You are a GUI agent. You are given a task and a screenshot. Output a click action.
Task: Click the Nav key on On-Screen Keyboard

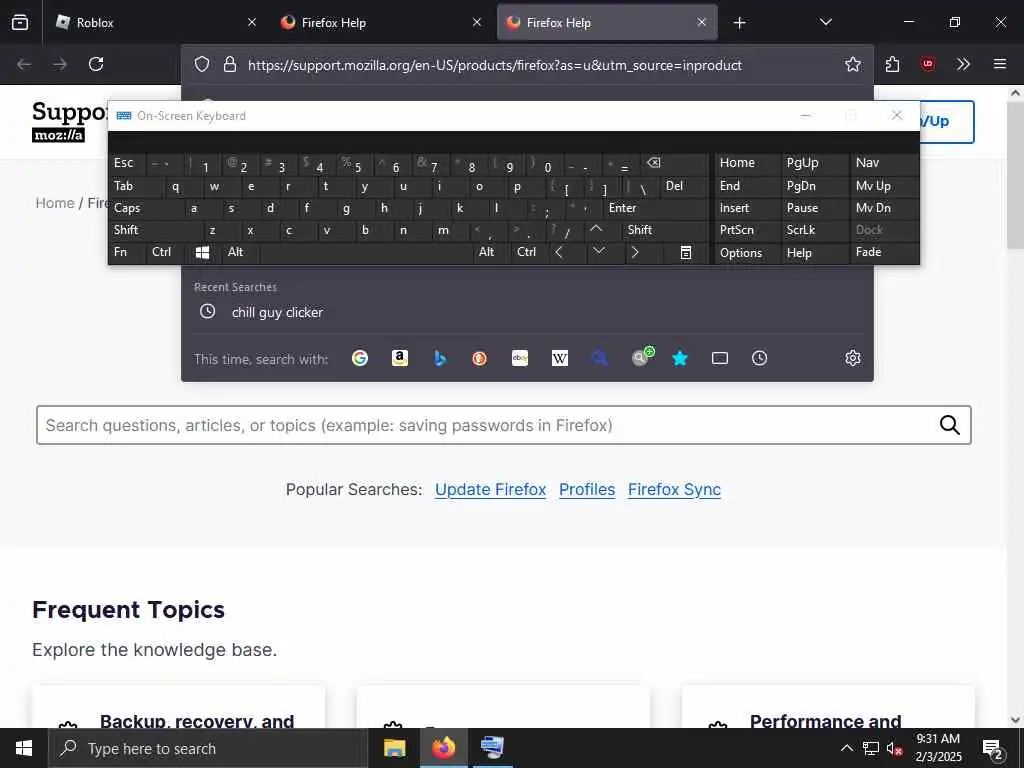(884, 163)
